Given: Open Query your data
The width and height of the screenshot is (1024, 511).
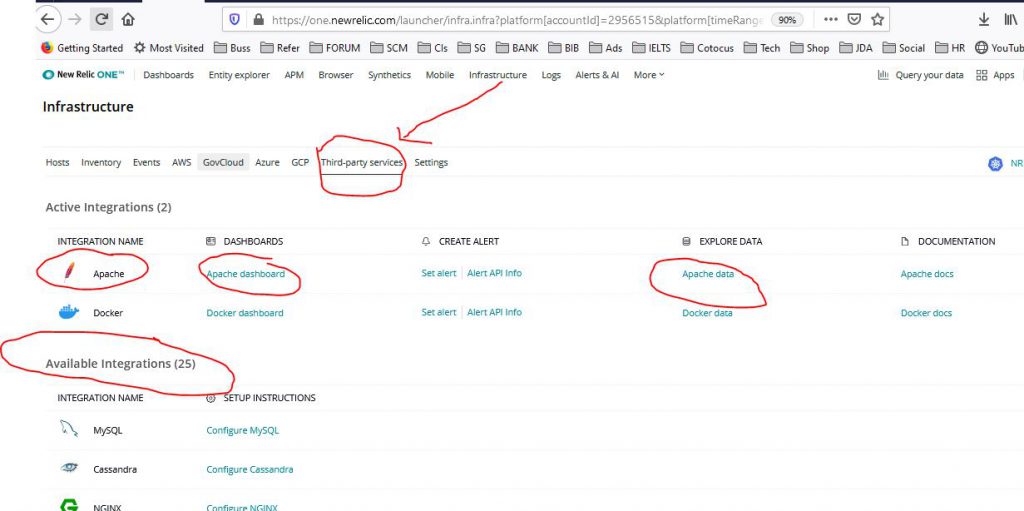Looking at the screenshot, I should 922,75.
